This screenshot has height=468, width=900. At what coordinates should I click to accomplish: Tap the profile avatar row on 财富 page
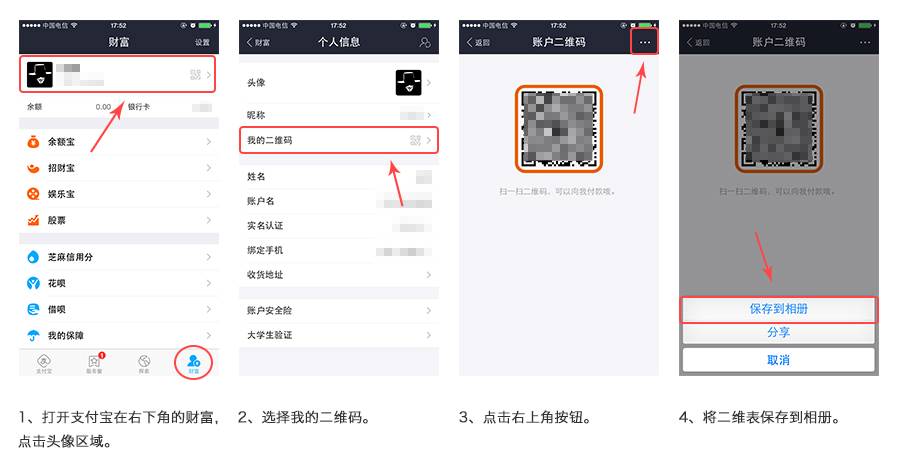pyautogui.click(x=118, y=74)
